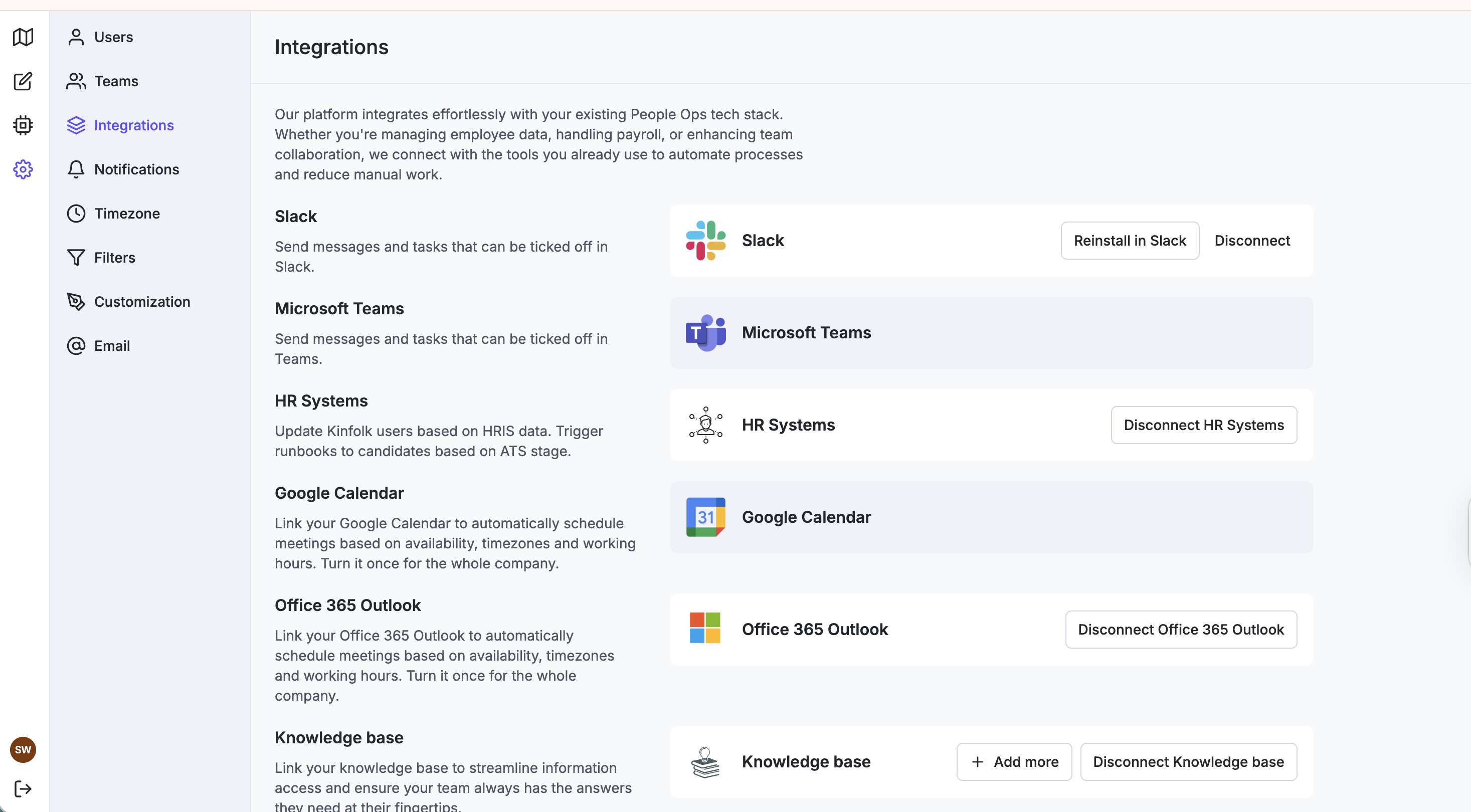The width and height of the screenshot is (1471, 812).
Task: Click the Office 365 colored squares logo
Action: (x=705, y=628)
